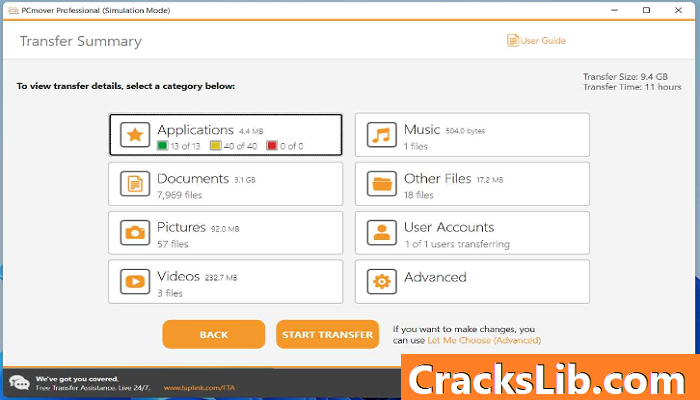Select the Pictures category label

(x=181, y=227)
